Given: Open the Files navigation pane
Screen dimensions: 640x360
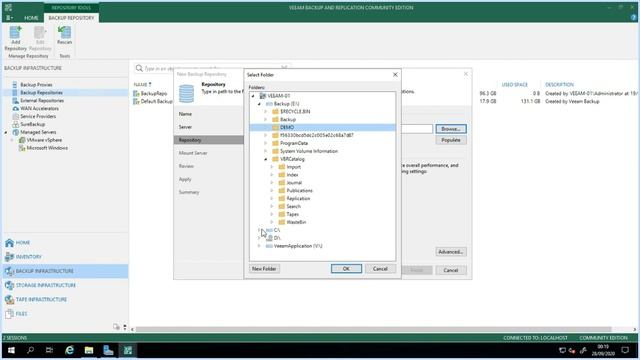Looking at the screenshot, I should pyautogui.click(x=21, y=314).
